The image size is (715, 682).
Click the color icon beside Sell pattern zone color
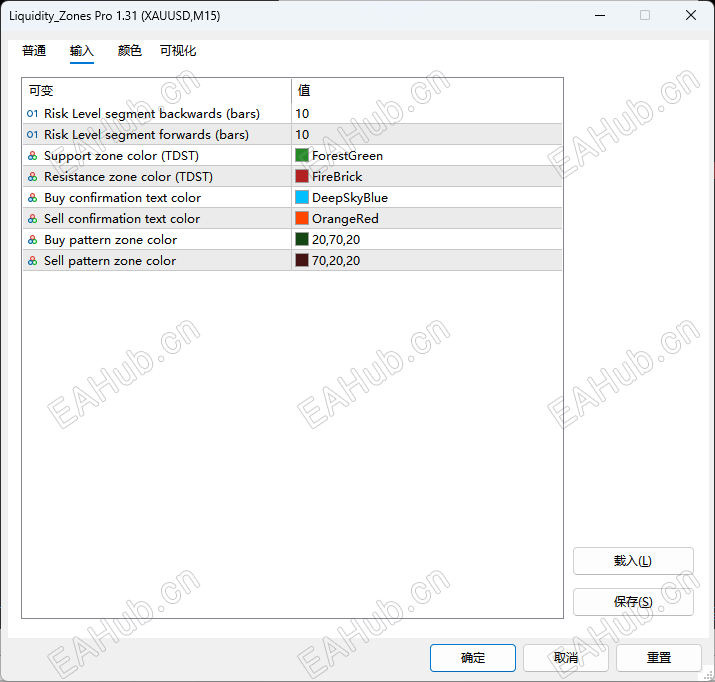point(32,261)
